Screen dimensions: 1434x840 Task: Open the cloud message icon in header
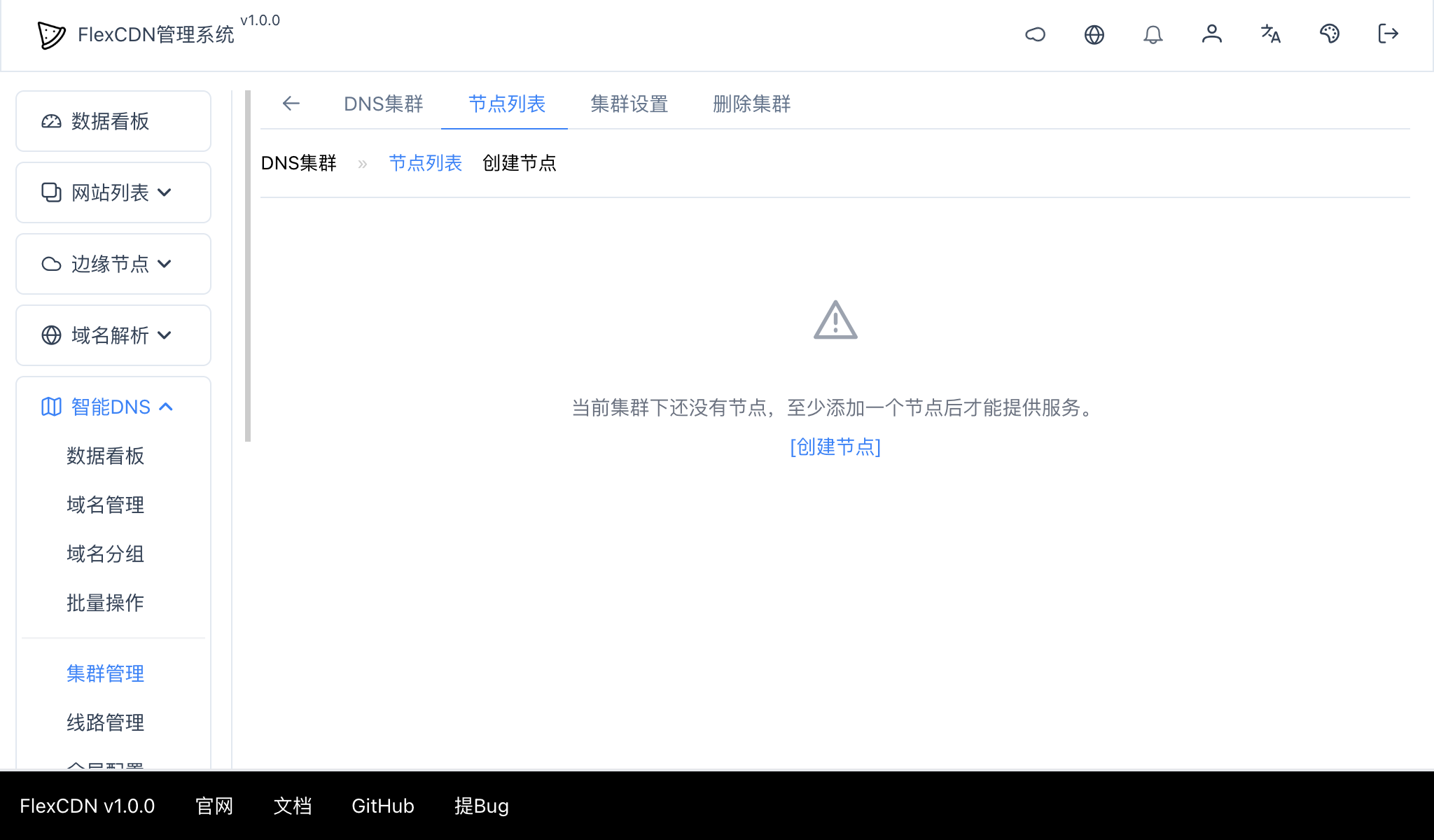point(1036,34)
